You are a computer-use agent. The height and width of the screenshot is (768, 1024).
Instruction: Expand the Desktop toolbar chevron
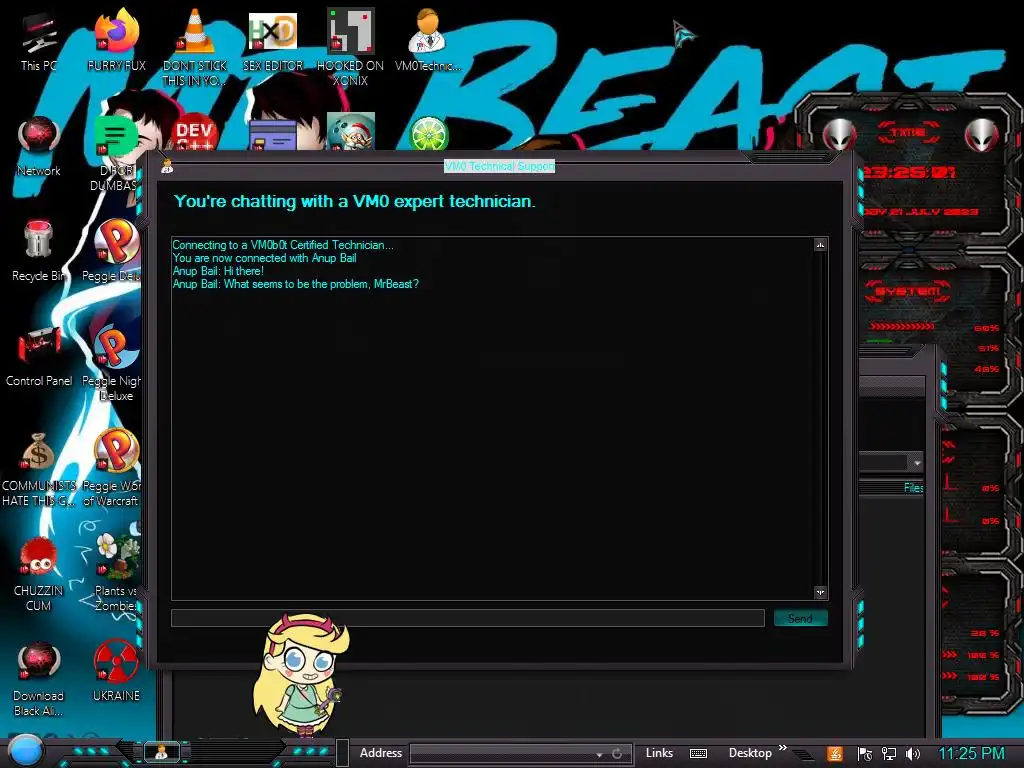(x=782, y=748)
